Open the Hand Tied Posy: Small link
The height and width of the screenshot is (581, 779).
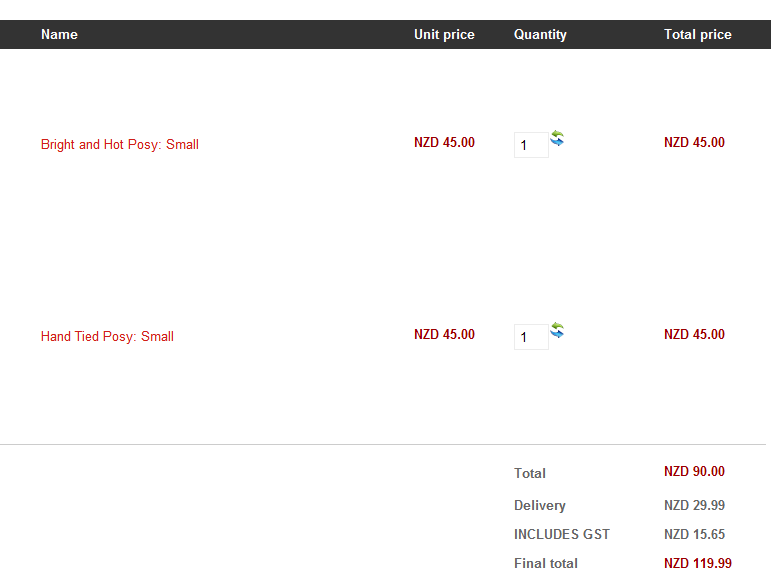point(107,336)
